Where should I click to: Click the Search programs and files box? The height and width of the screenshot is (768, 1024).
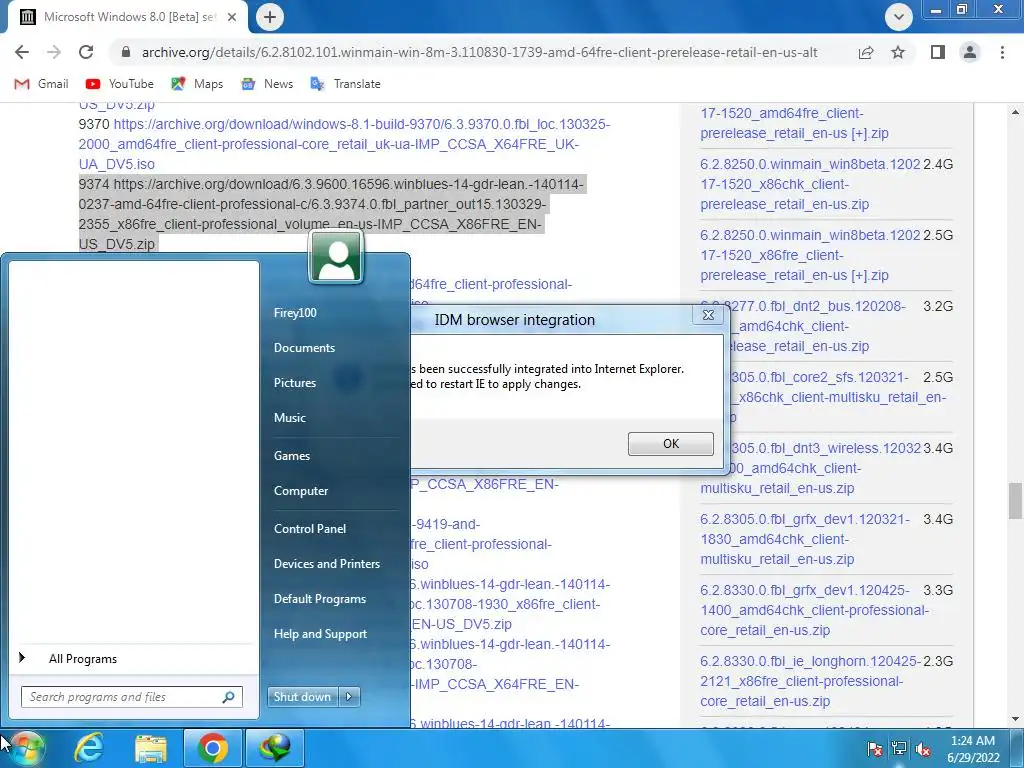(131, 697)
